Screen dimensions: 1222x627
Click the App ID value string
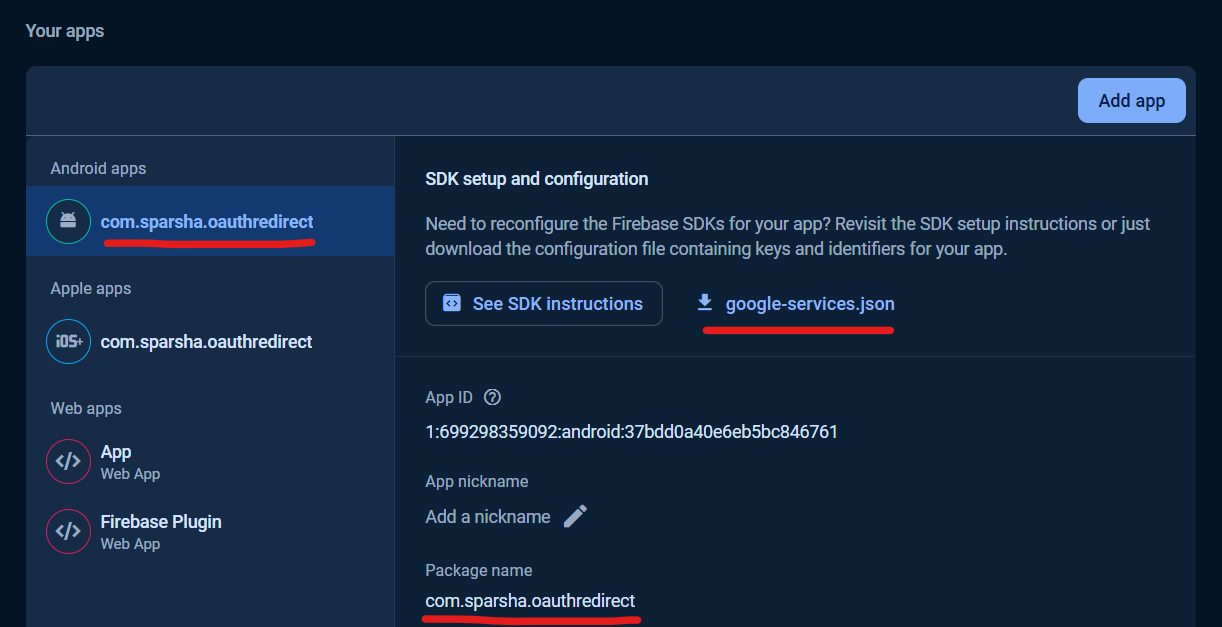point(631,432)
